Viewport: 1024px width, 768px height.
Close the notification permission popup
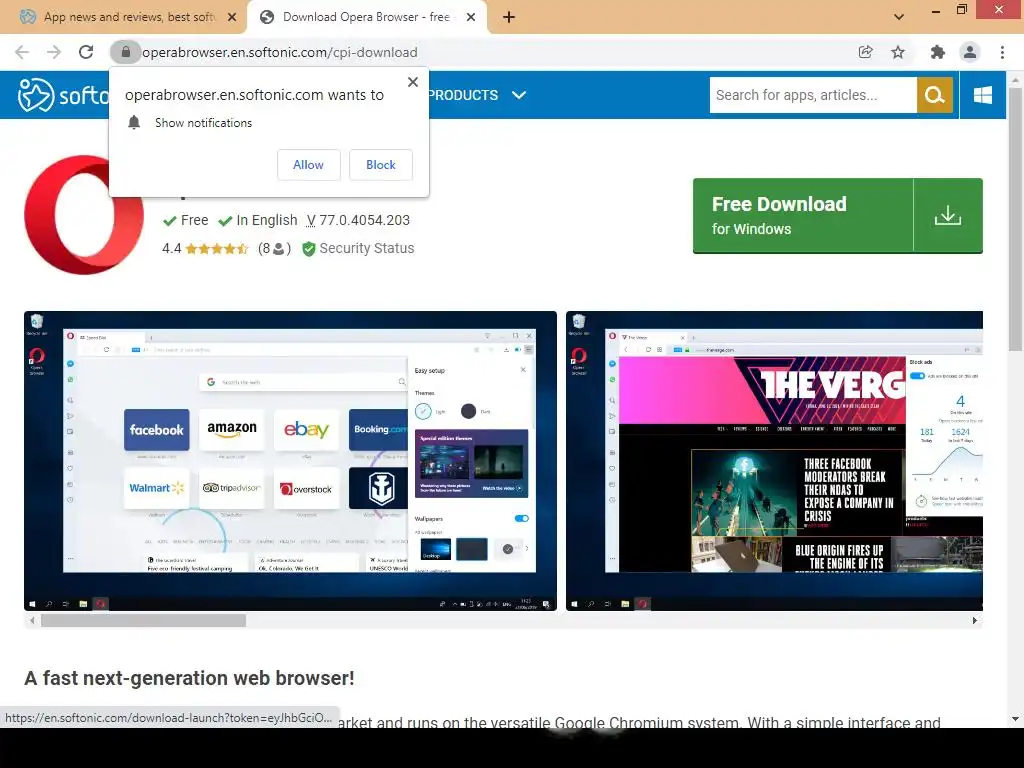point(413,82)
